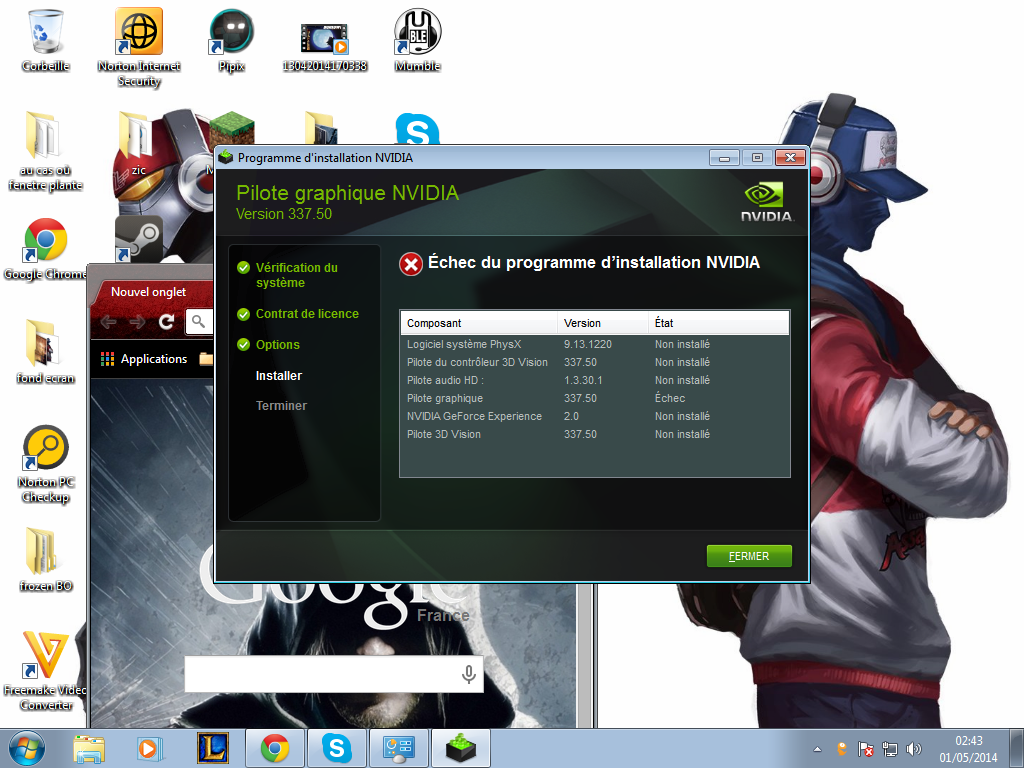Open Windows Explorer from the taskbar
1024x768 pixels.
89,748
